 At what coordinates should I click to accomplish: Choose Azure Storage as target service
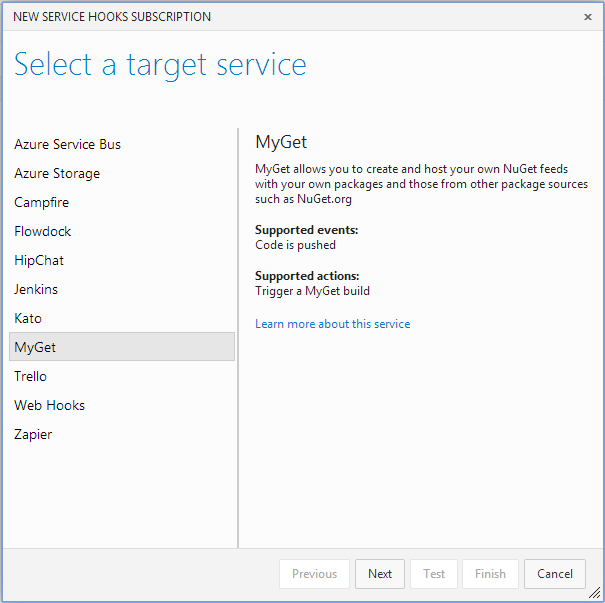pyautogui.click(x=57, y=173)
